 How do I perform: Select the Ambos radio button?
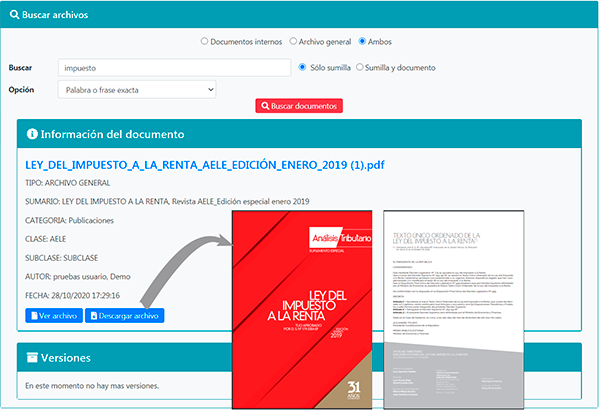tap(362, 41)
